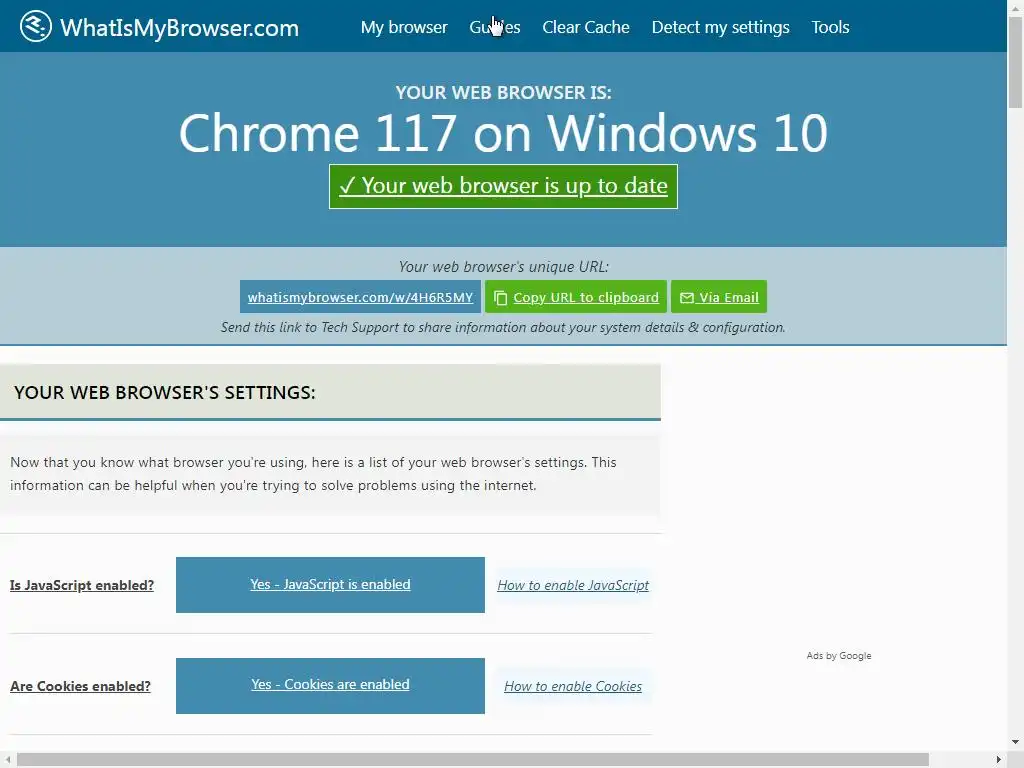Click the Send this link to Tech Support text
This screenshot has height=768, width=1024.
(504, 327)
